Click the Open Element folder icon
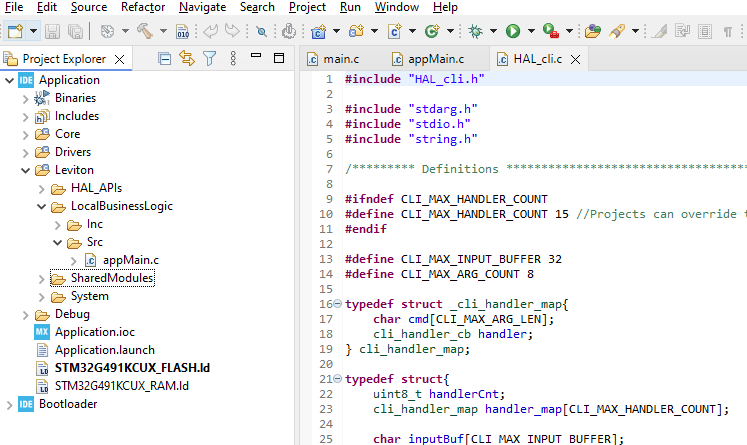747x445 pixels. (x=593, y=31)
